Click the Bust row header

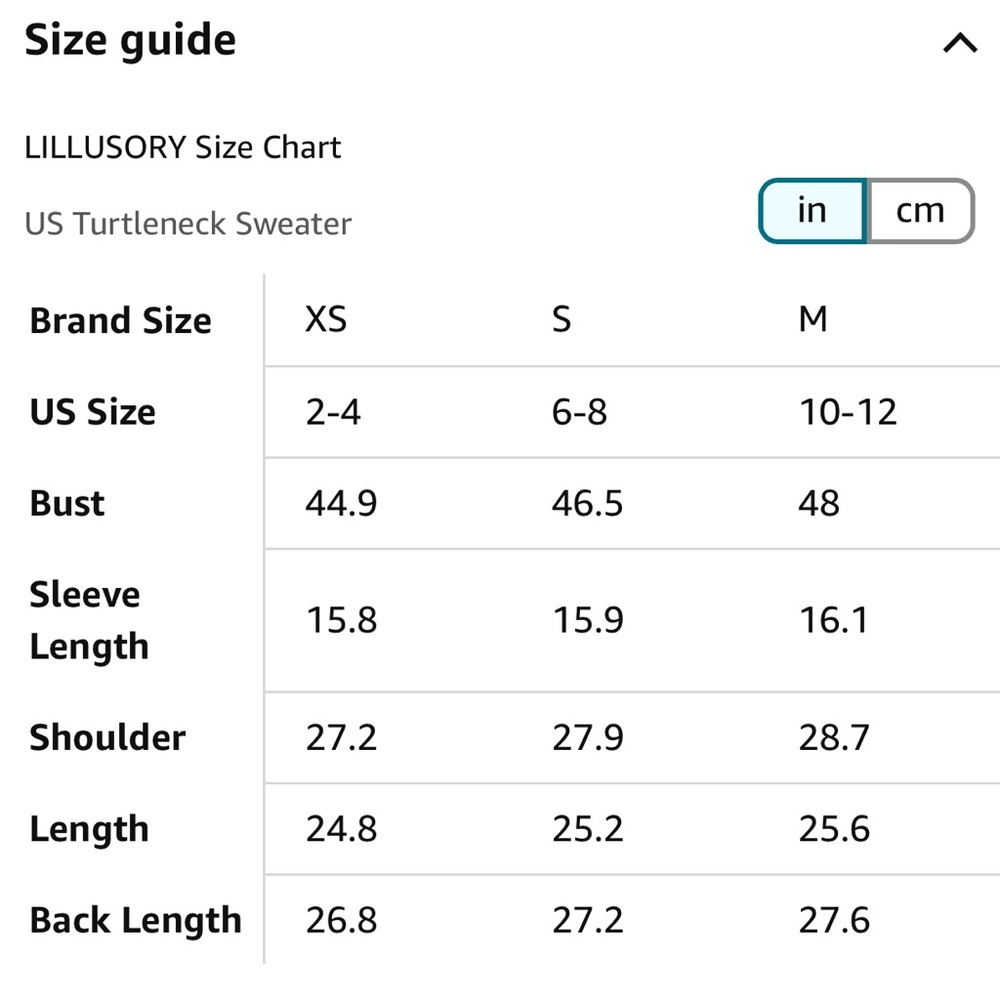pyautogui.click(x=67, y=503)
